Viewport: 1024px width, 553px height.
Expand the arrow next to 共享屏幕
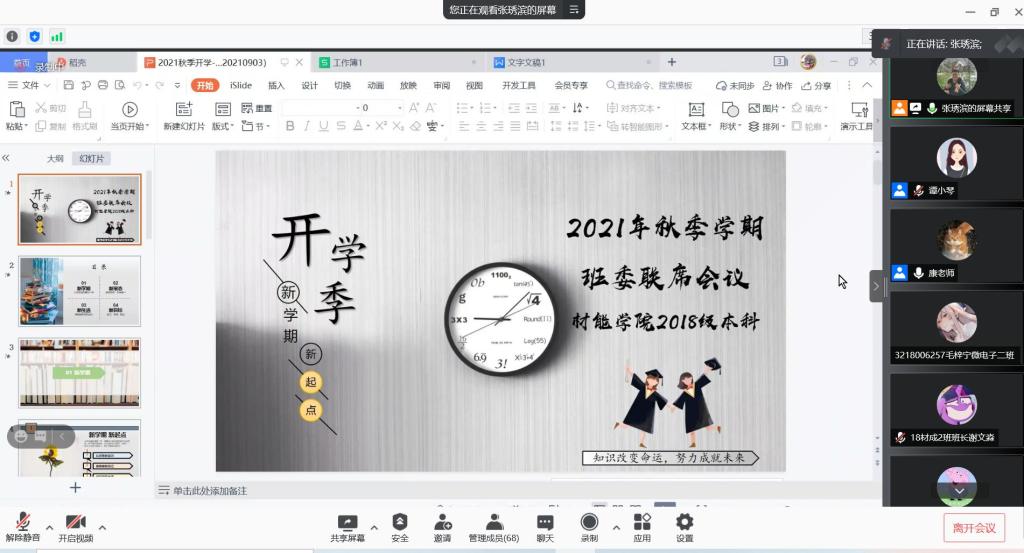pyautogui.click(x=374, y=528)
